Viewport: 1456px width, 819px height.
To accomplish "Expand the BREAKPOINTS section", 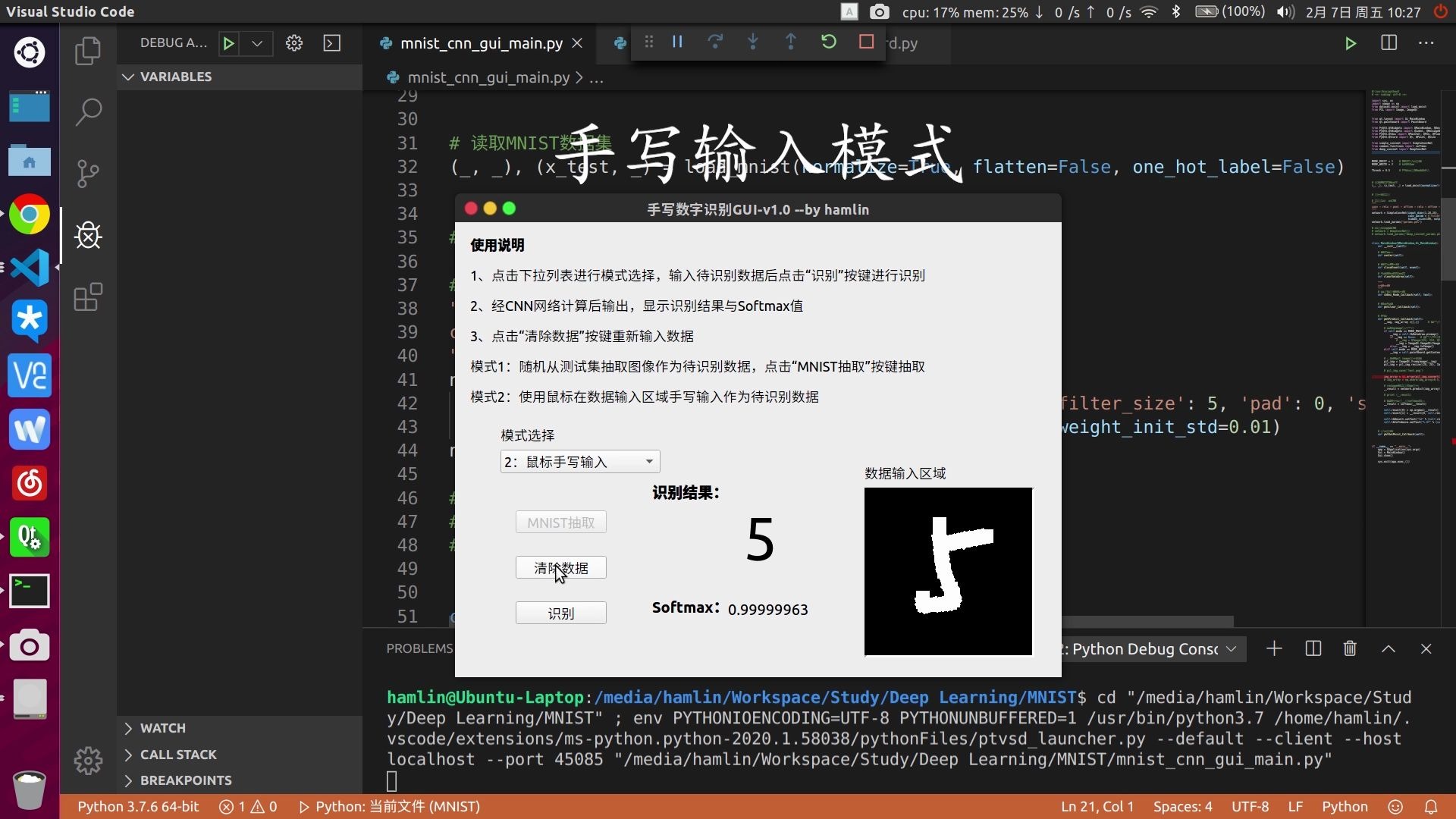I will pyautogui.click(x=185, y=780).
